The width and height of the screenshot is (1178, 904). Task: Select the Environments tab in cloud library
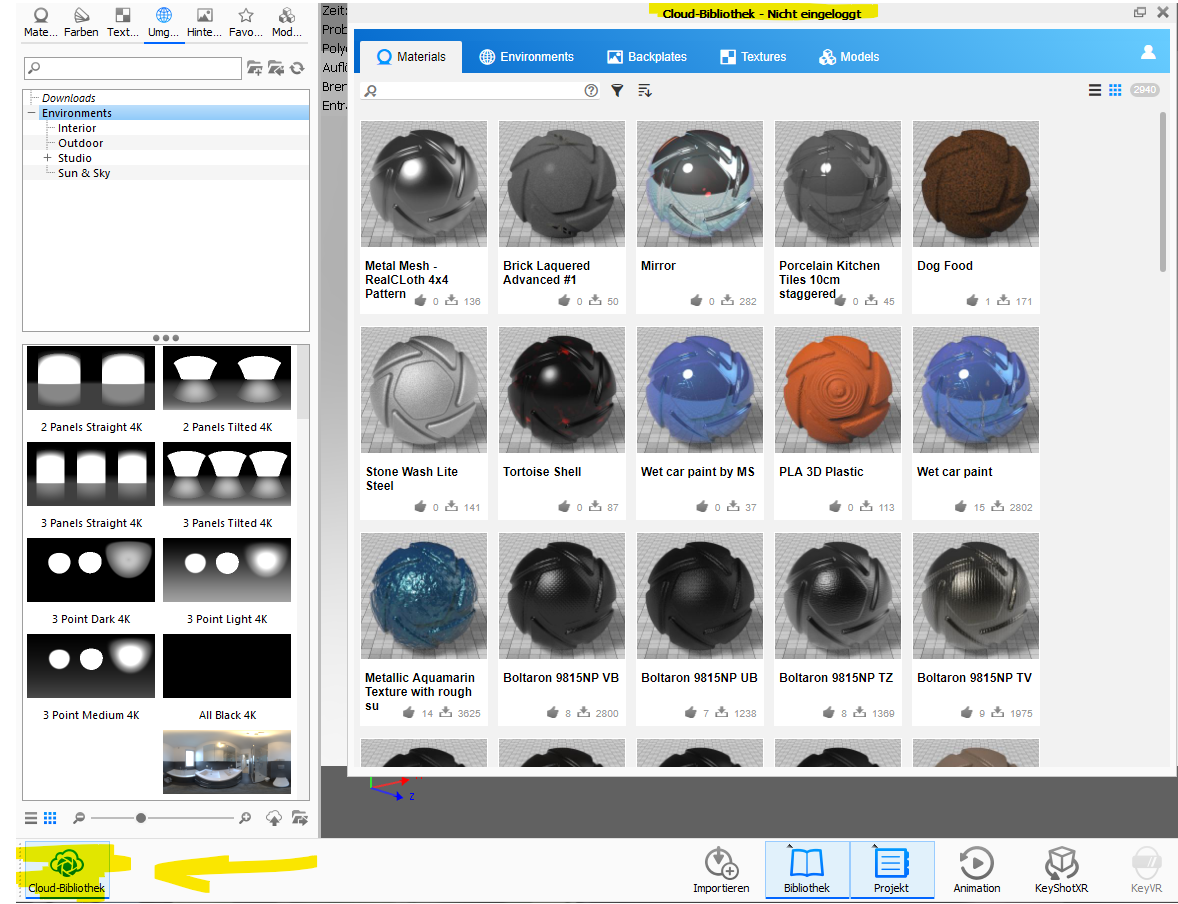tap(527, 57)
